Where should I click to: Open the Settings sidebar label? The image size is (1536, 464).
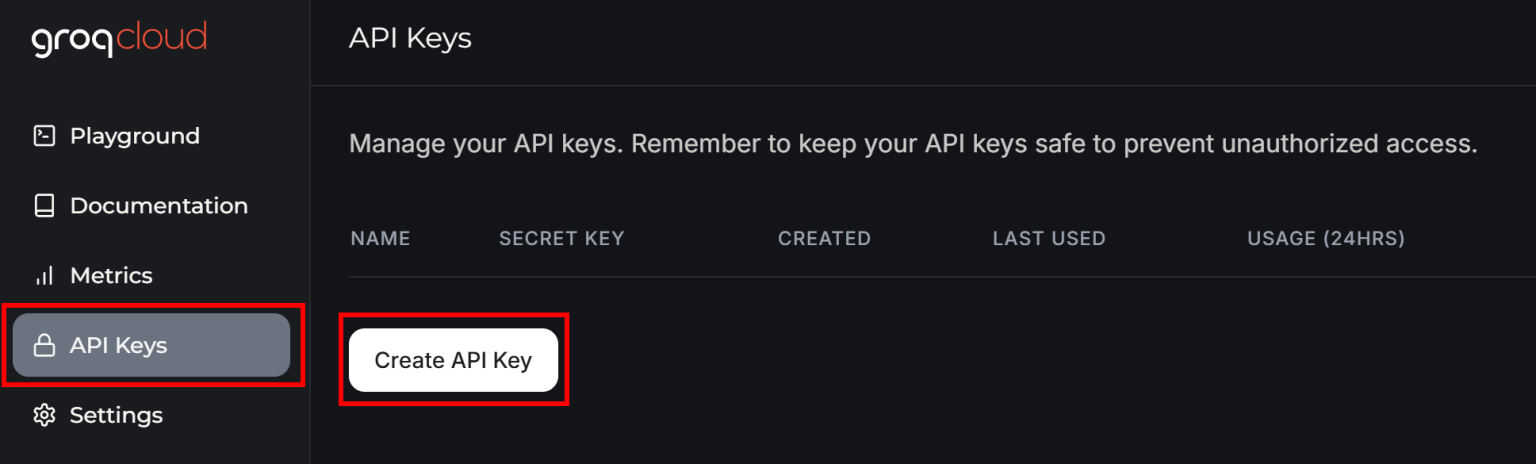click(x=116, y=415)
